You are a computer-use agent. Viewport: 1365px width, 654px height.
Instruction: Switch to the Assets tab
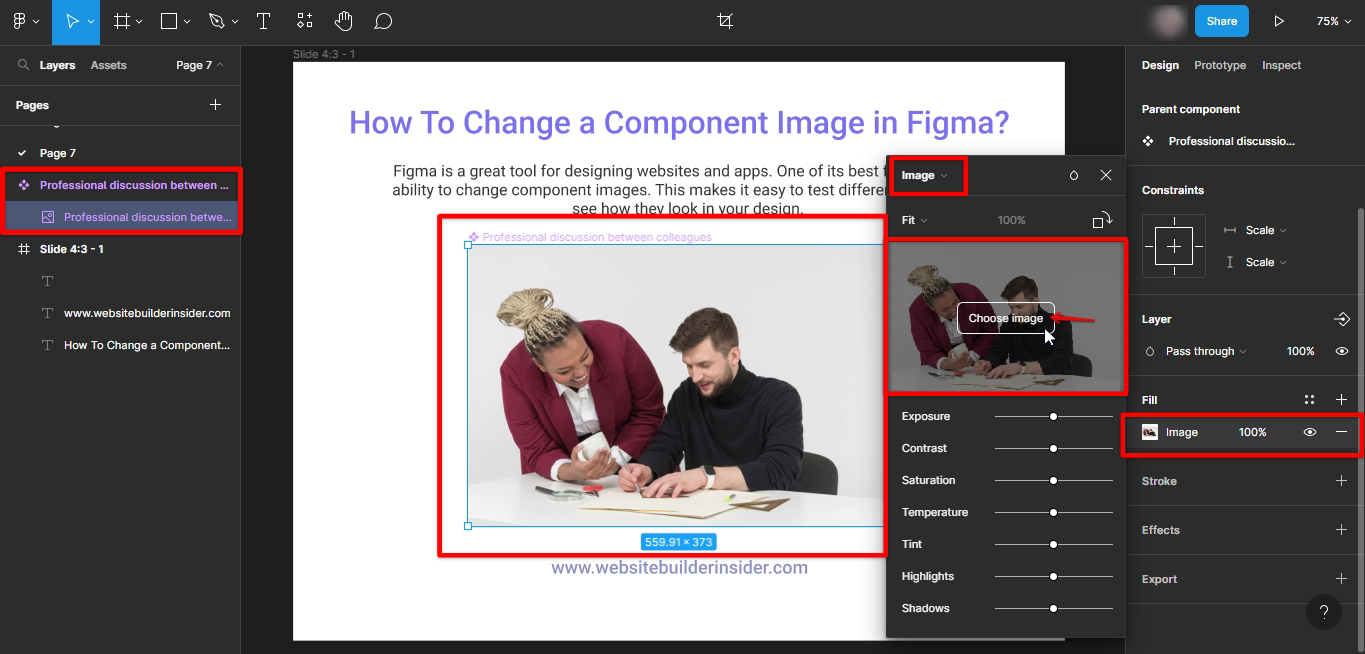[x=109, y=65]
